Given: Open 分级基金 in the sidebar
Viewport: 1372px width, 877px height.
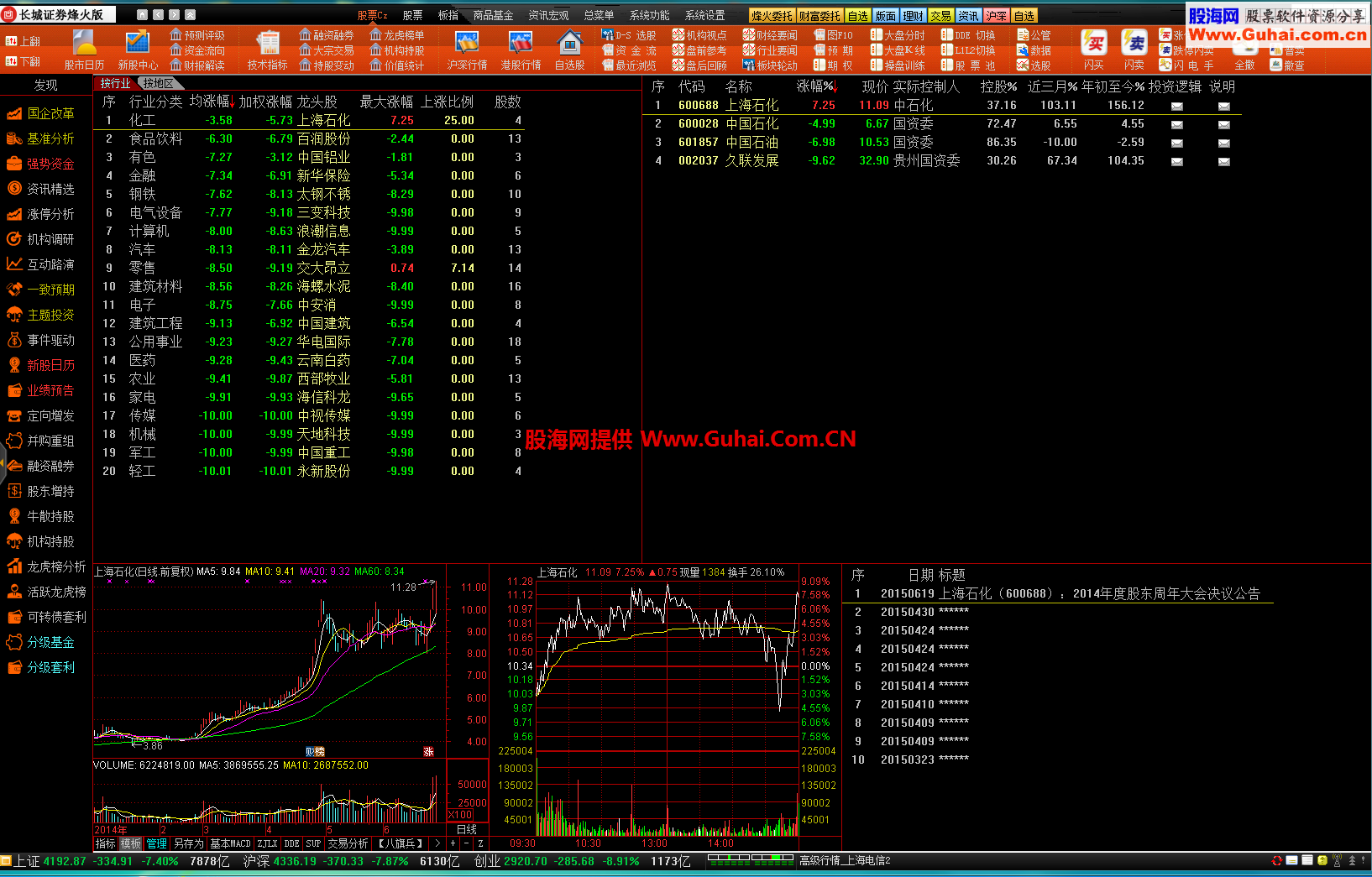Looking at the screenshot, I should [40, 642].
